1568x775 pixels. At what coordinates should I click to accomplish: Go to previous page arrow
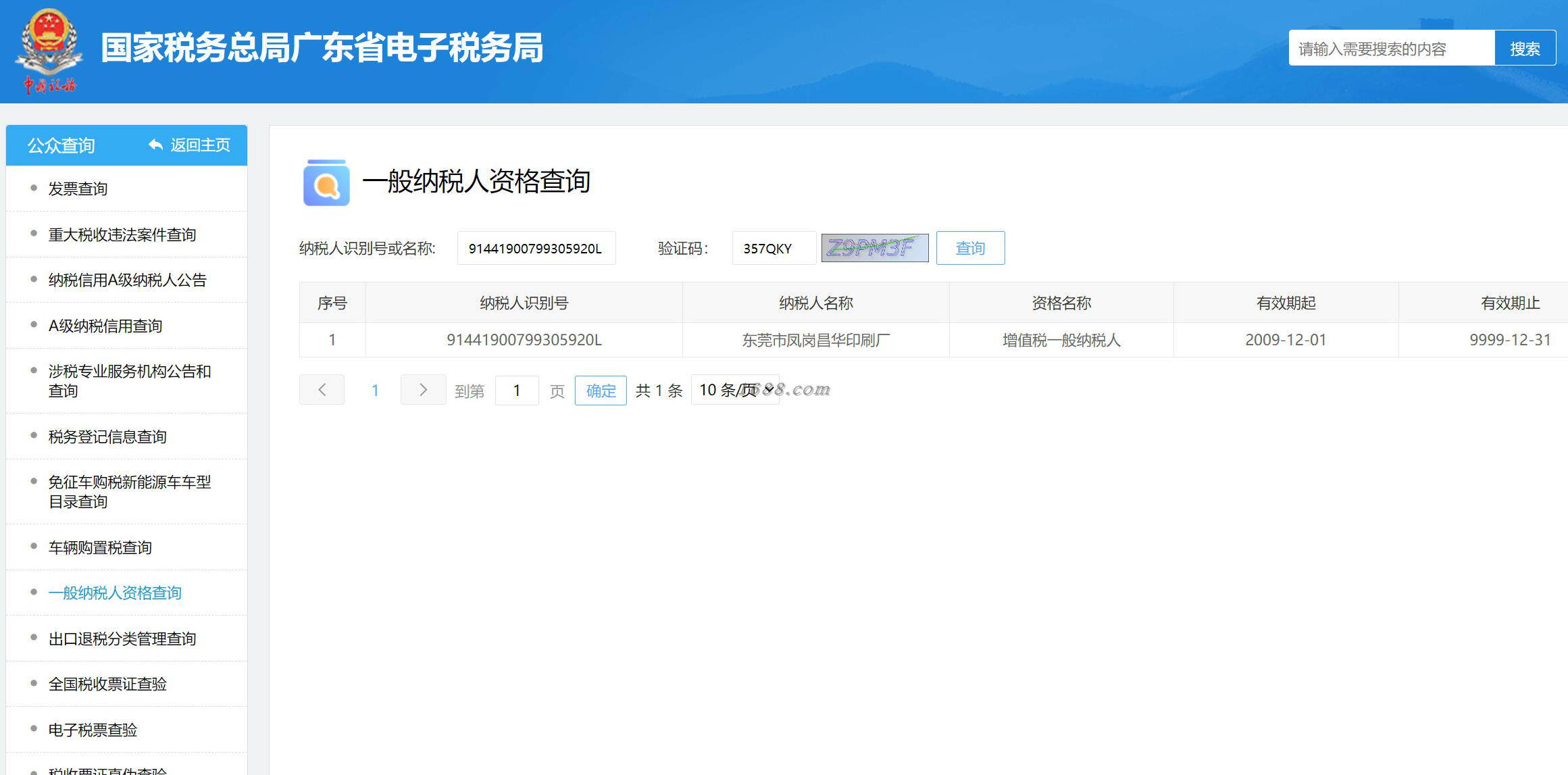tap(322, 390)
